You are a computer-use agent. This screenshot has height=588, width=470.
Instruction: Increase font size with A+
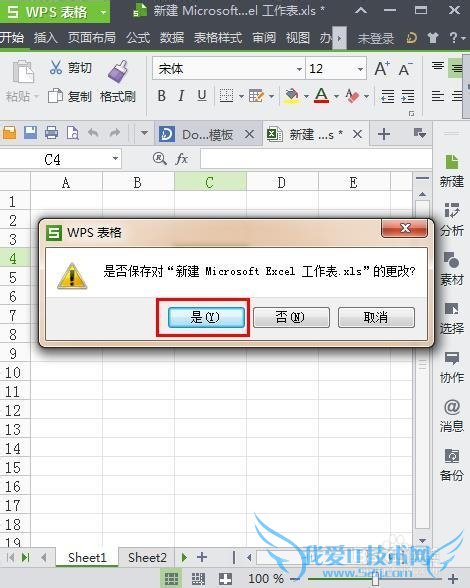[x=382, y=69]
